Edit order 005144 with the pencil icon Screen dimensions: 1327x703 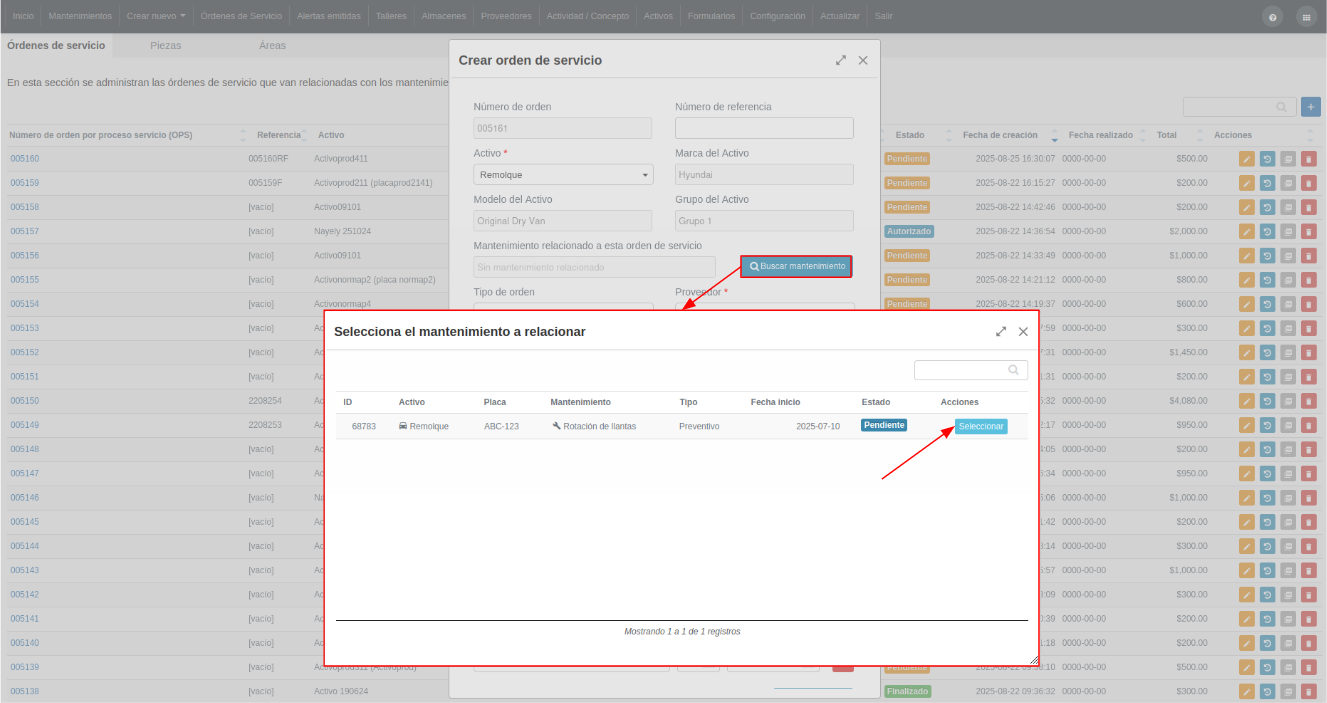pos(1246,545)
